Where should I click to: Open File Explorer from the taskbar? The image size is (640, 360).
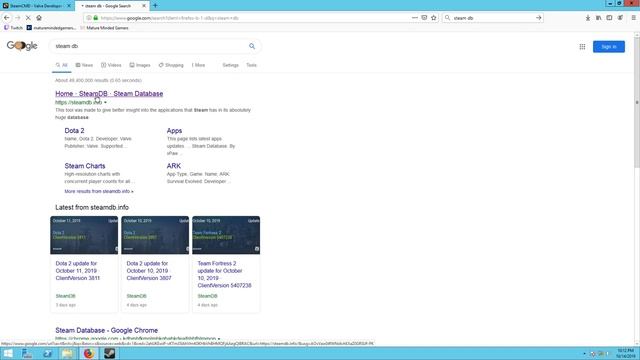pyautogui.click(x=68, y=353)
